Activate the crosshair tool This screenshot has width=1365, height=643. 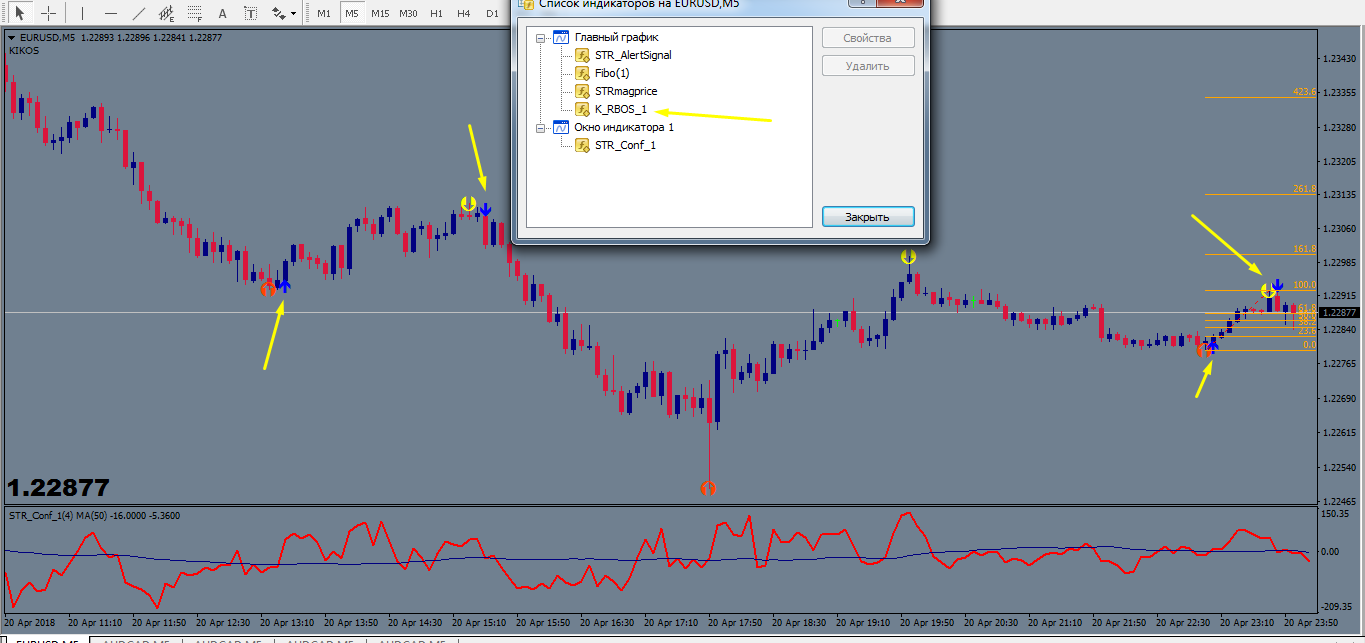[x=48, y=14]
